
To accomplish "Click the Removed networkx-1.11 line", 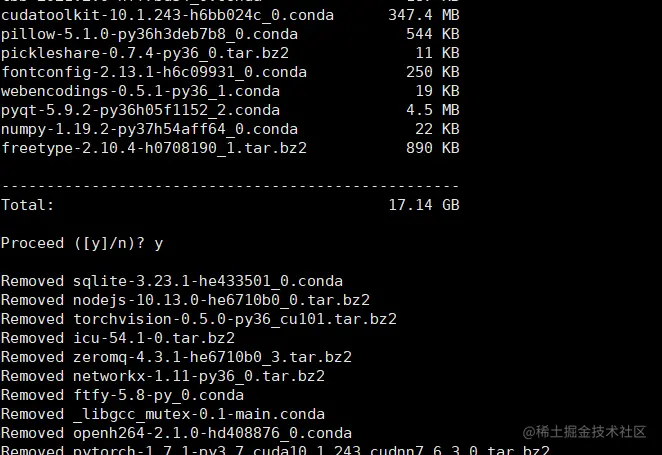I will click(x=163, y=376).
